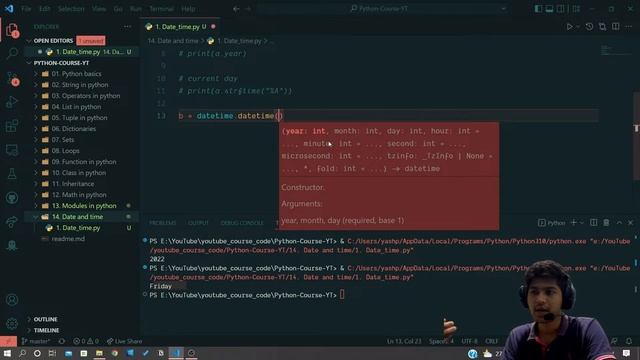Open the Explorer view in activity bar
This screenshot has height=360, width=640.
click(12, 30)
